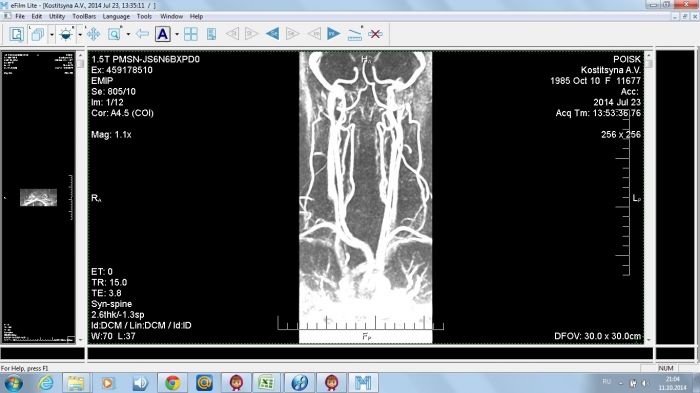The height and width of the screenshot is (393, 700).
Task: Open the Window/Level presets dropdown arrow
Action: pyautogui.click(x=80, y=34)
